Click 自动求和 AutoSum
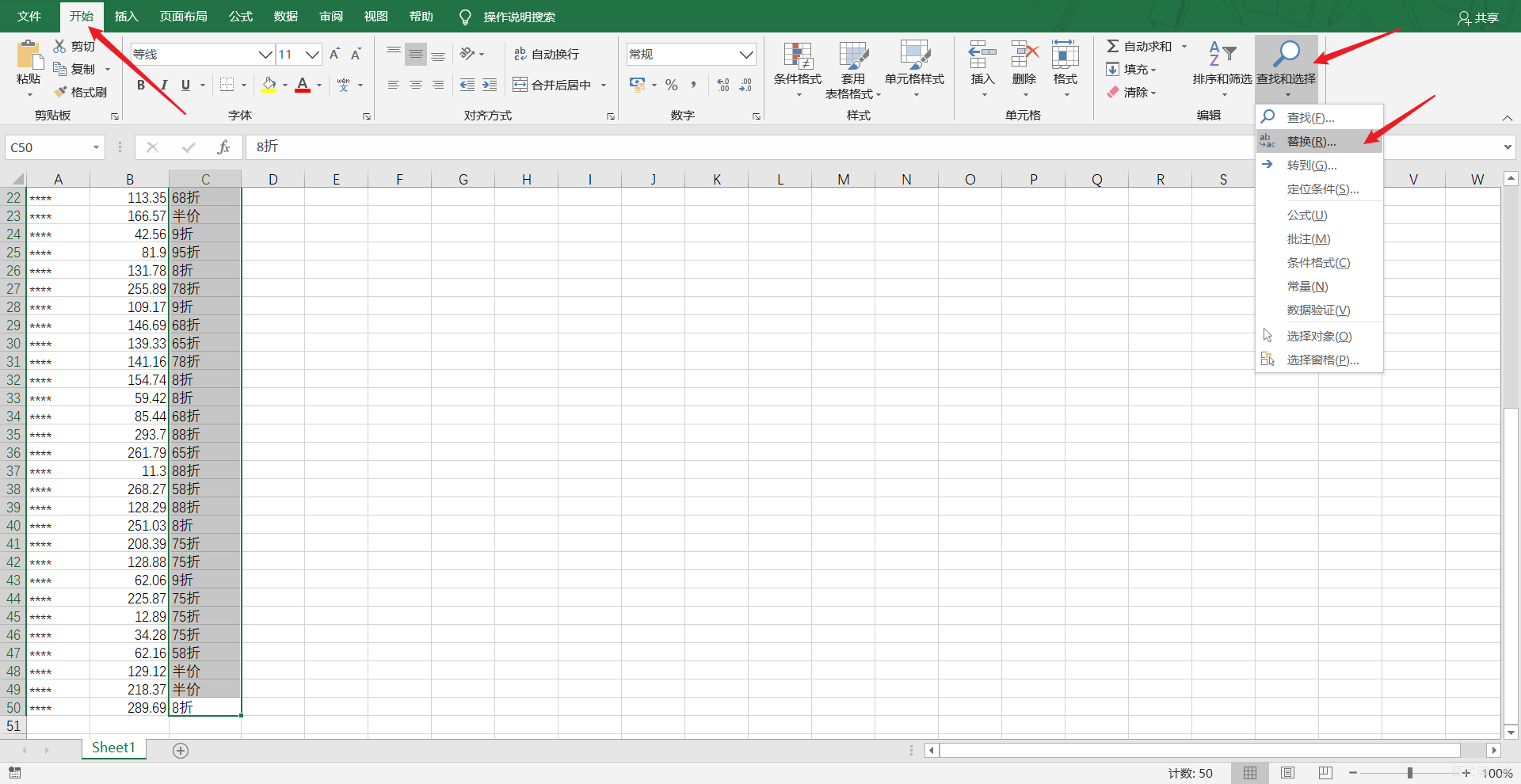 (x=1139, y=46)
